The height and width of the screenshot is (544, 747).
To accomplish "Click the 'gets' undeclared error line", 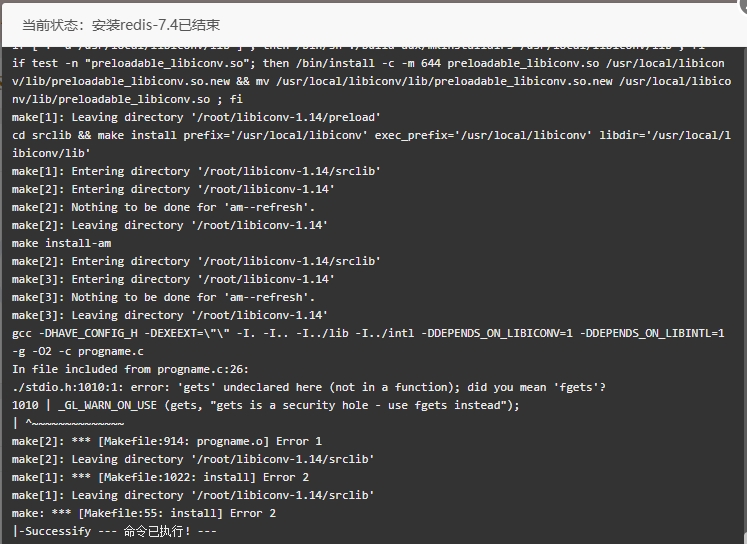I will (x=309, y=387).
